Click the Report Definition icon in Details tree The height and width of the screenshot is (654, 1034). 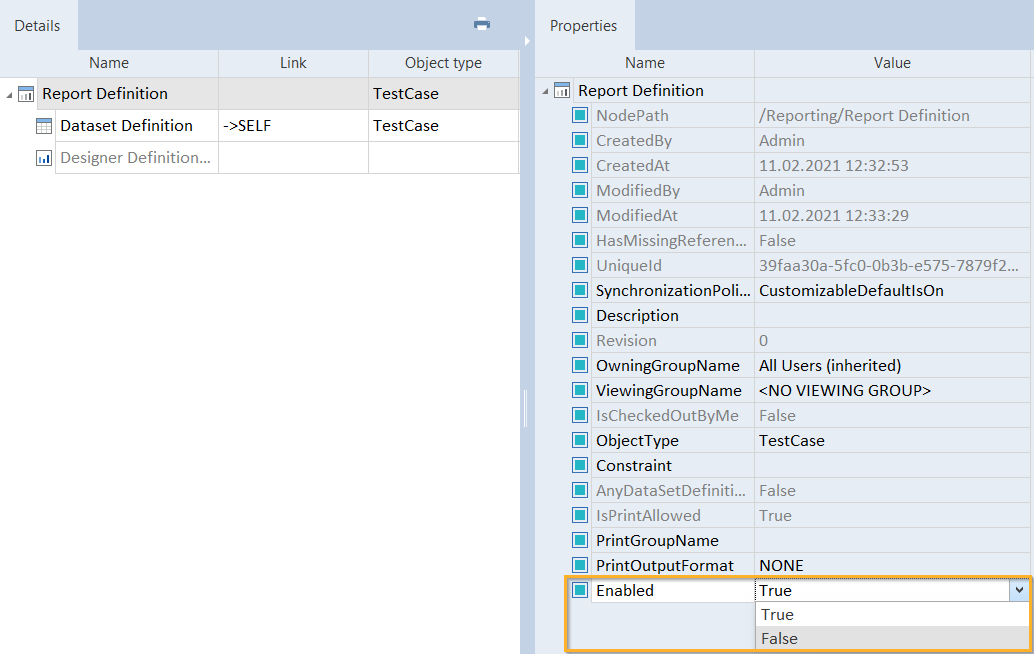[26, 94]
